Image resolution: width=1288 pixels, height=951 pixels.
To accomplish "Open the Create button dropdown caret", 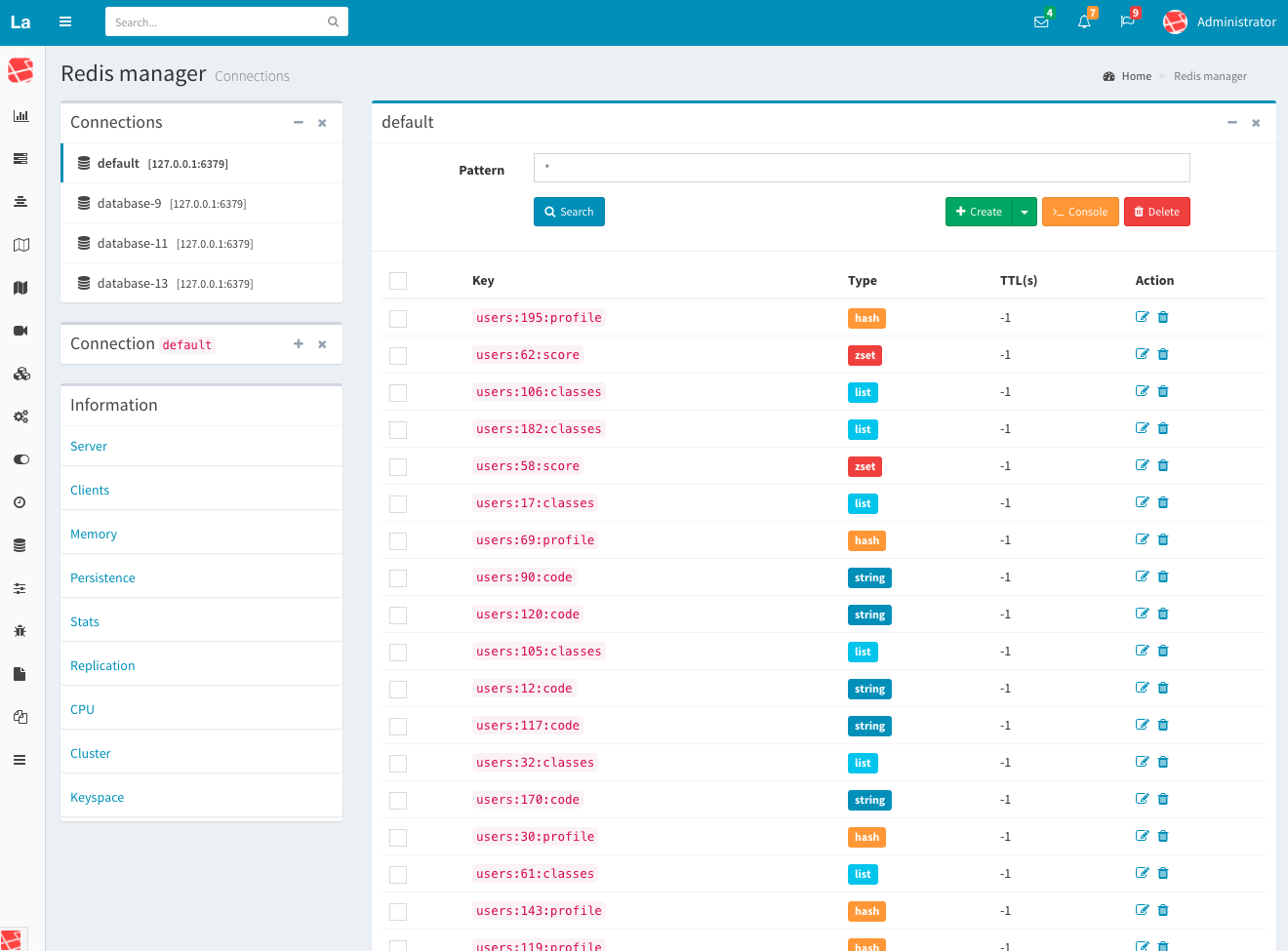I will [x=1025, y=212].
